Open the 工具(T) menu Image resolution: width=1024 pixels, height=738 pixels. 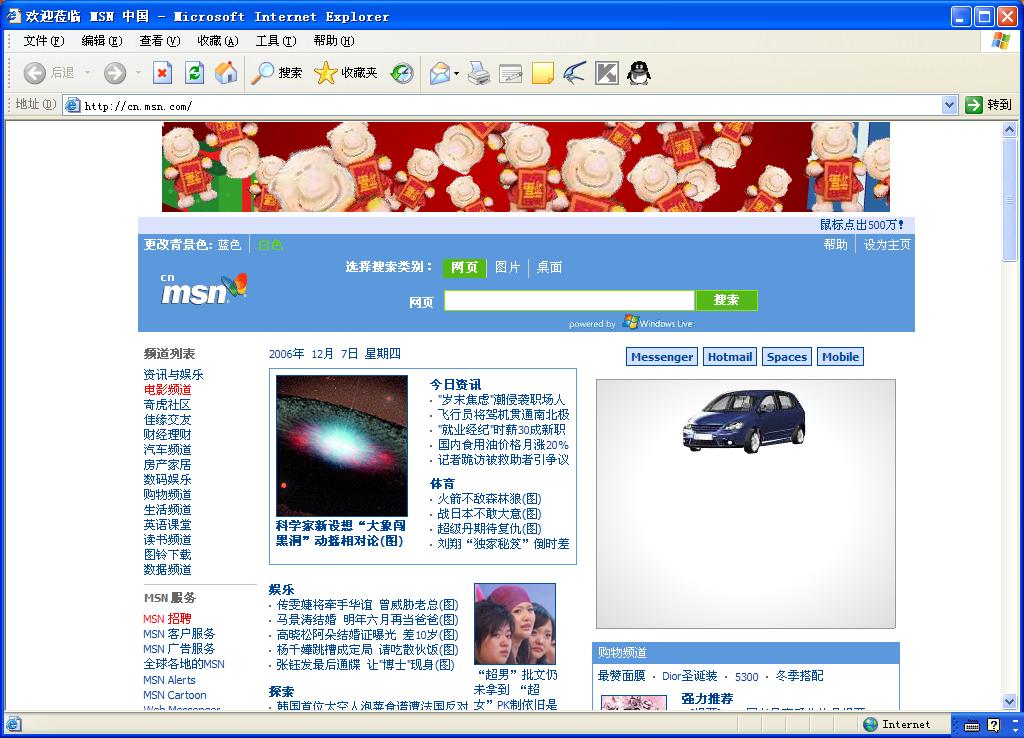276,41
